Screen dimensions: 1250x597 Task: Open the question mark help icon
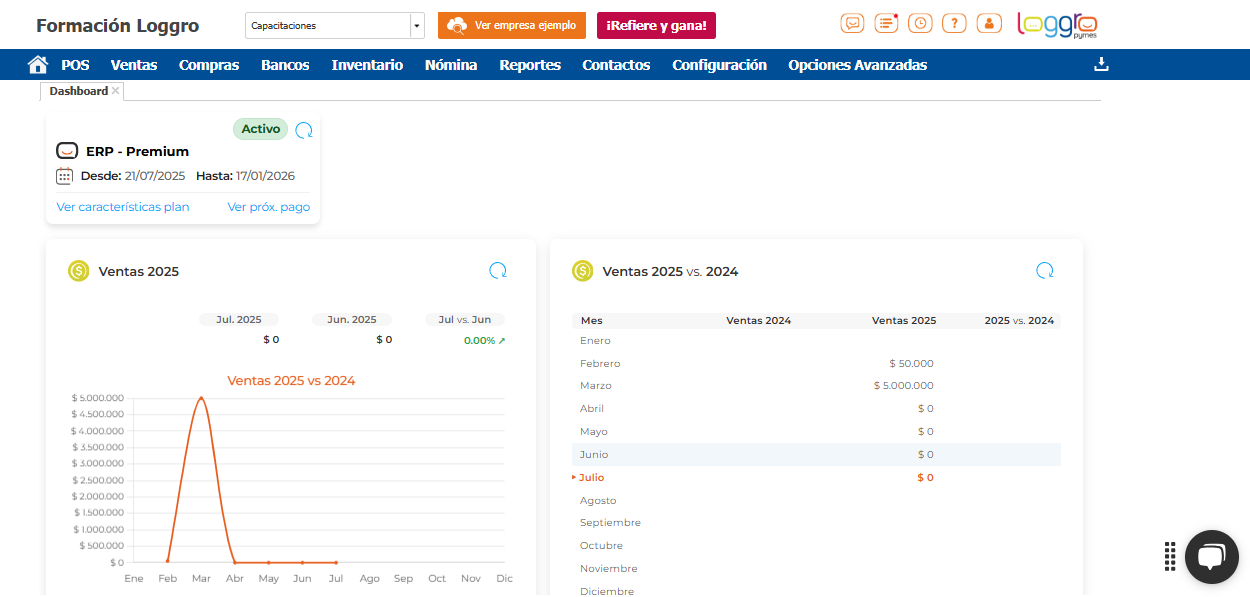[x=954, y=23]
